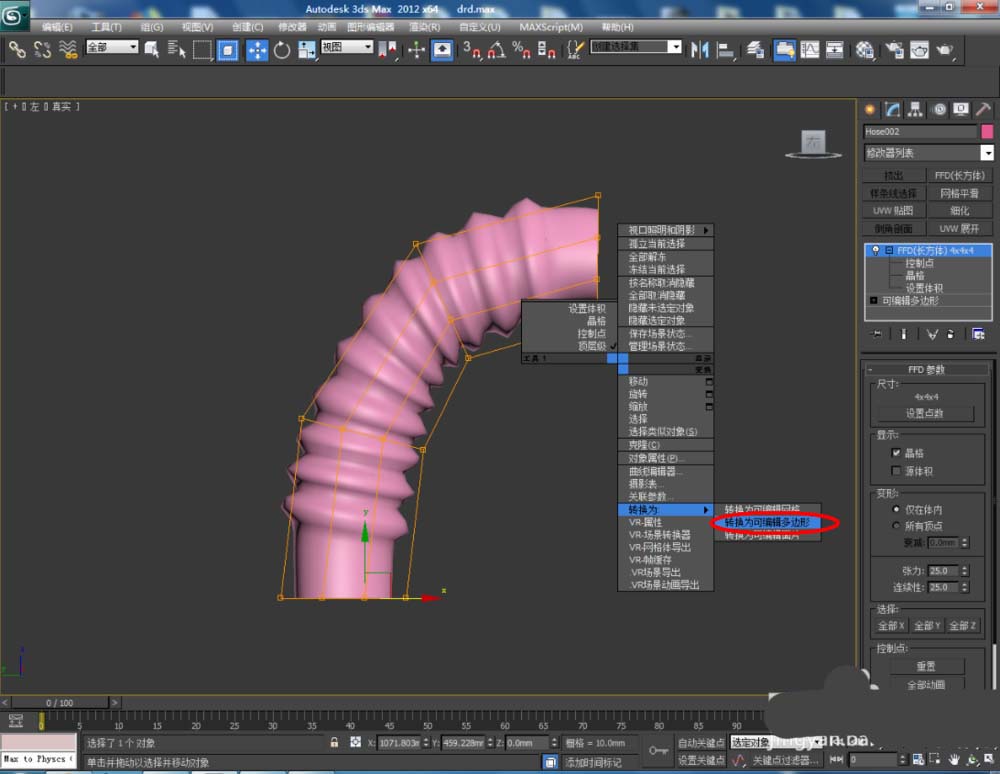This screenshot has height=774, width=1000.
Task: Click the Mirror tool icon
Action: [x=700, y=49]
